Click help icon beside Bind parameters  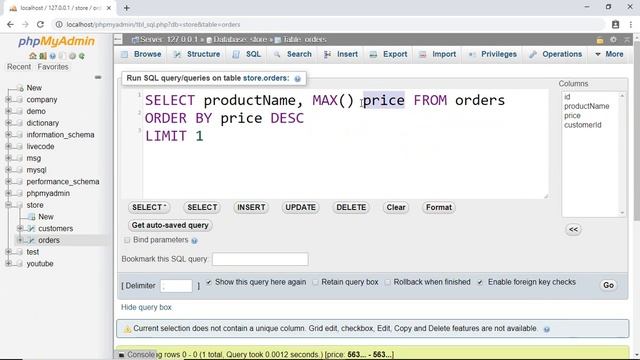pyautogui.click(x=194, y=241)
